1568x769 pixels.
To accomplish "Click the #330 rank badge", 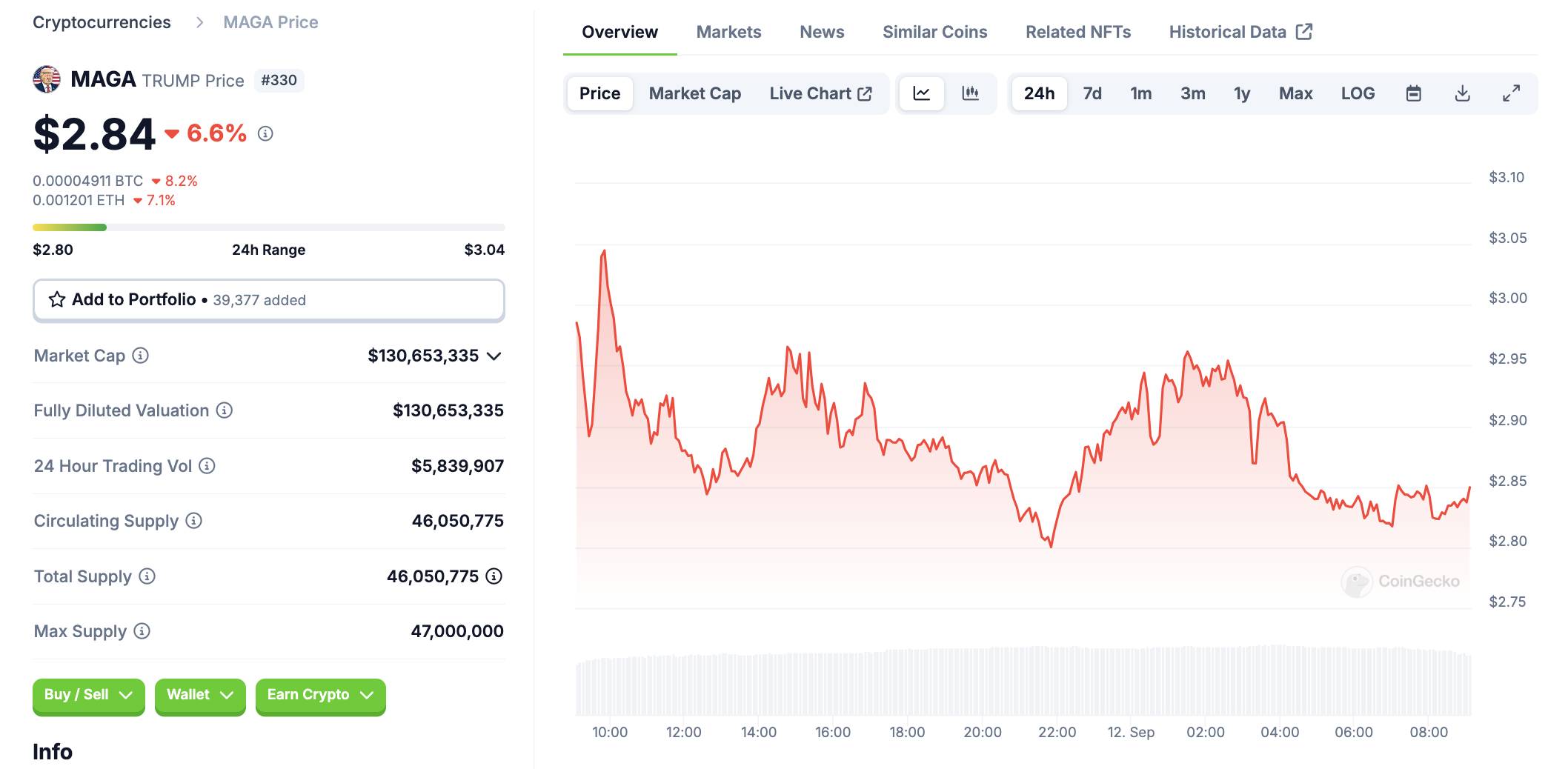I will point(279,80).
